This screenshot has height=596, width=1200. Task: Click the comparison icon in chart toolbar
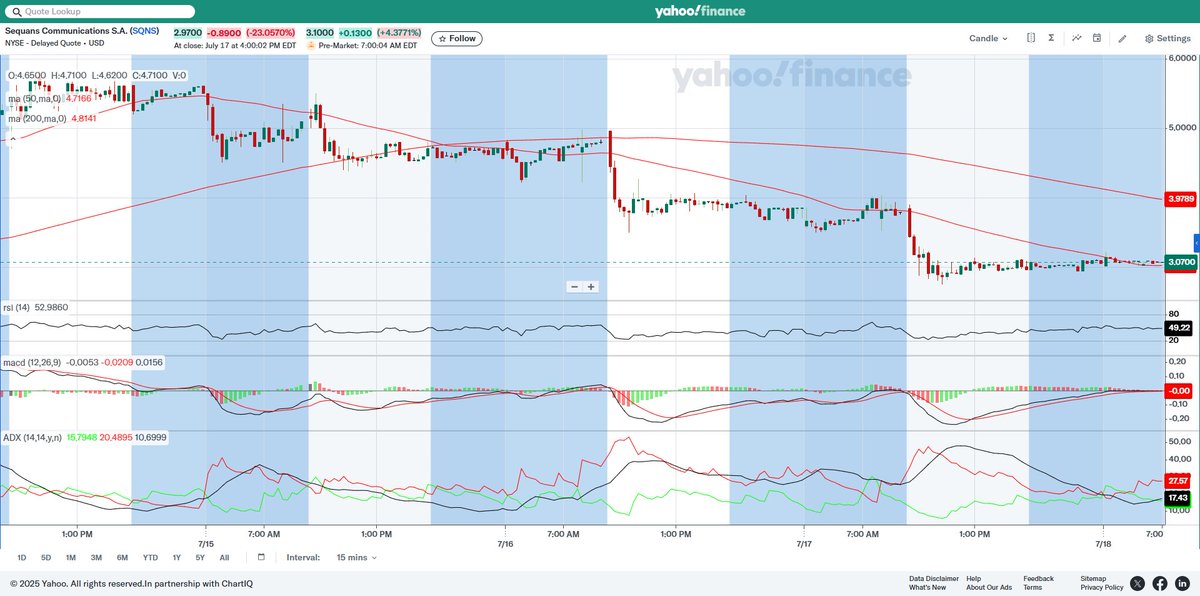click(1031, 38)
